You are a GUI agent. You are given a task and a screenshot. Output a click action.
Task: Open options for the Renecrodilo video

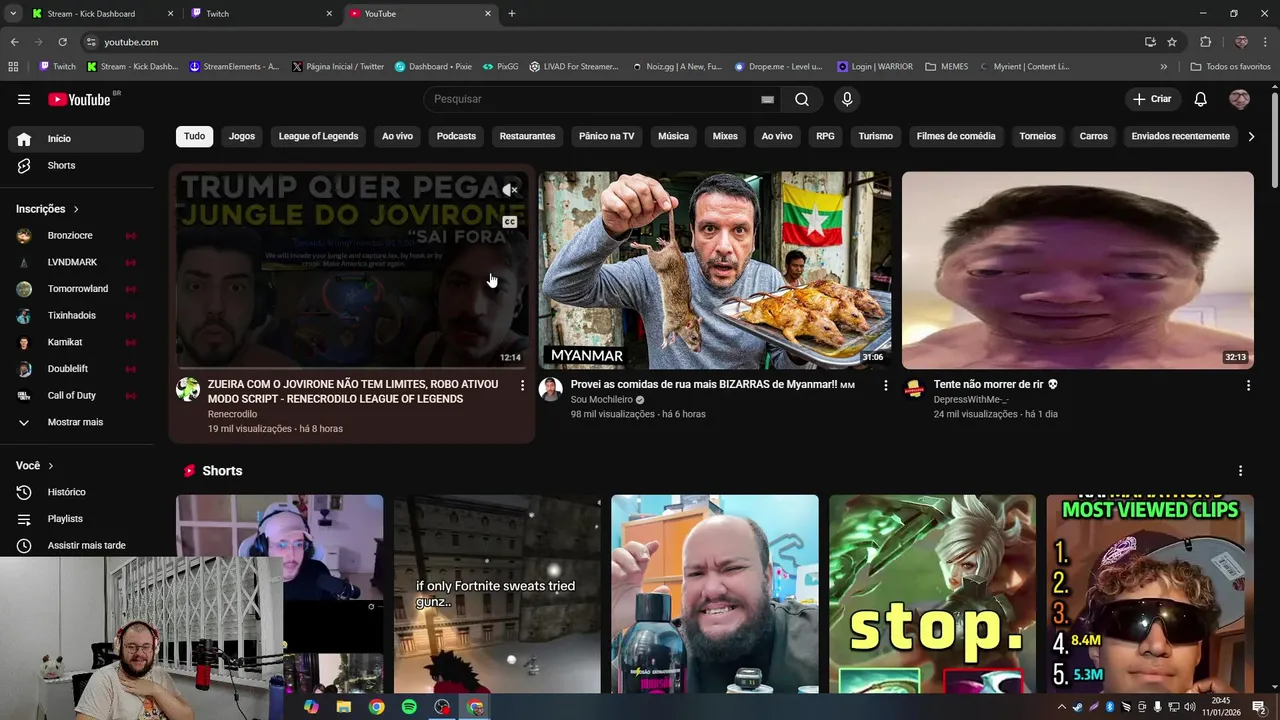click(x=522, y=385)
